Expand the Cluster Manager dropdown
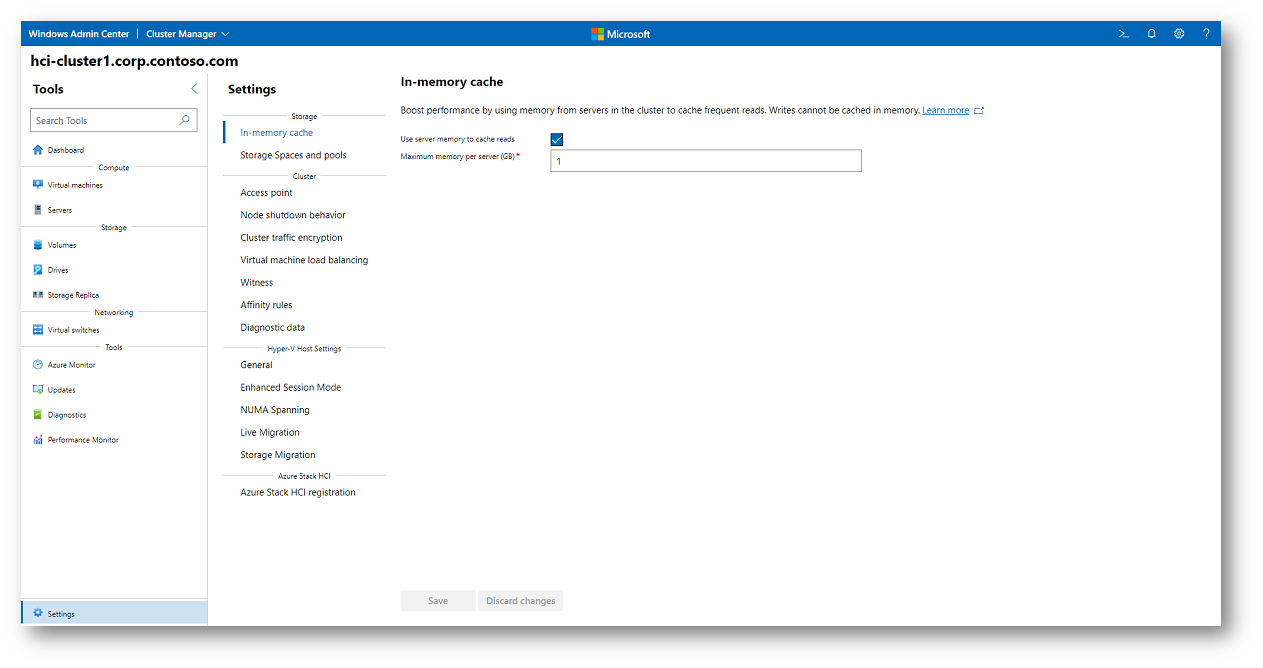Viewport: 1263px width, 668px height. tap(187, 34)
